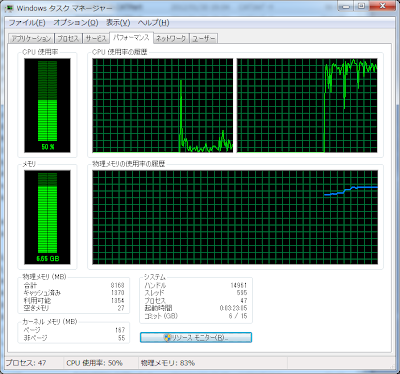This screenshot has height=374, width=400.
Task: Click the CPU usage 50% meter
Action: click(47, 105)
